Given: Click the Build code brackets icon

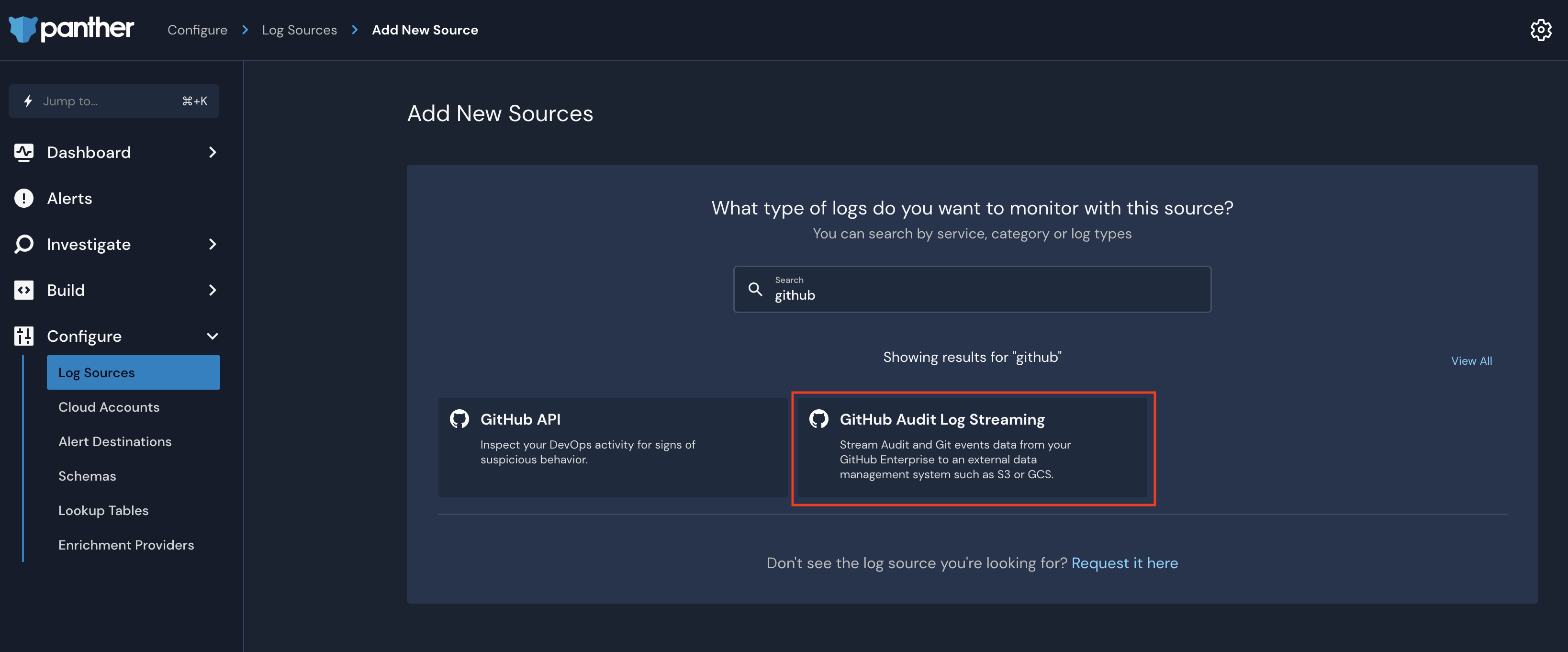Looking at the screenshot, I should (23, 291).
